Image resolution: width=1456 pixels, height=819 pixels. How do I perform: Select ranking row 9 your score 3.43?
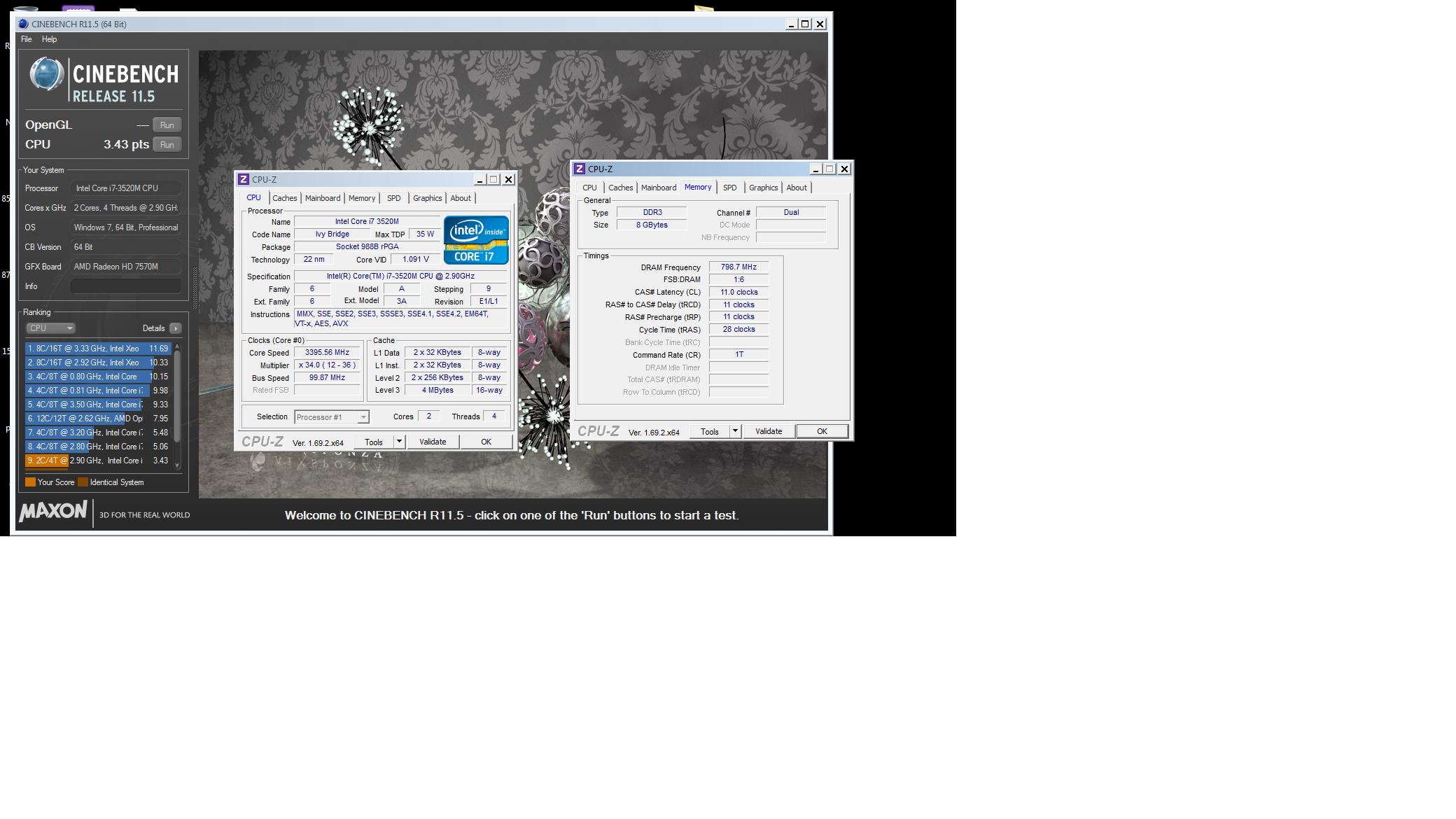pyautogui.click(x=98, y=461)
